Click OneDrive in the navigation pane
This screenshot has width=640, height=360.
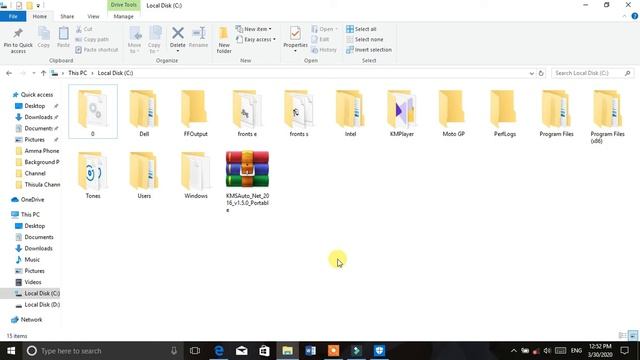pyautogui.click(x=28, y=200)
